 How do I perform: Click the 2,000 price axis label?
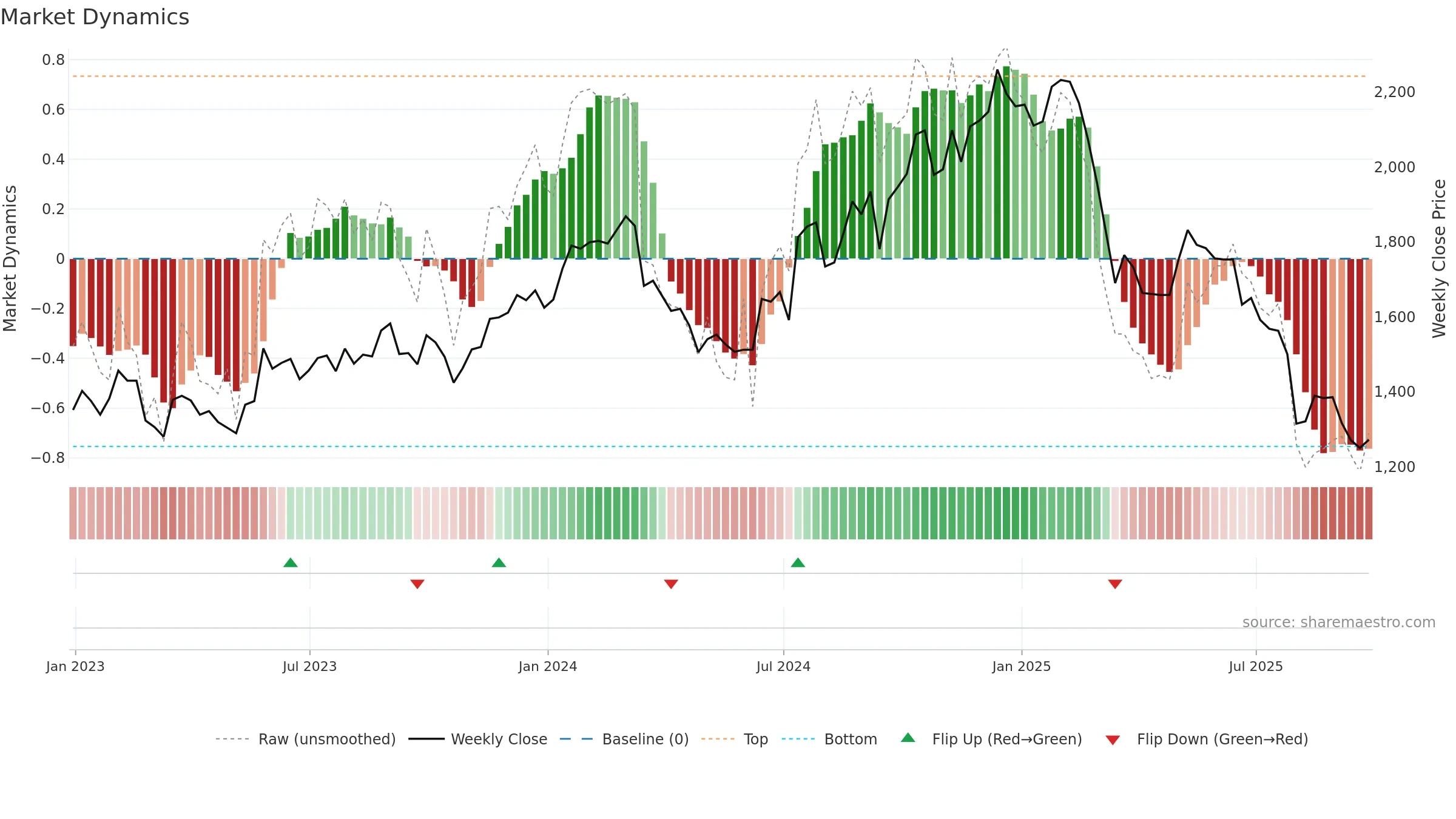click(1395, 167)
